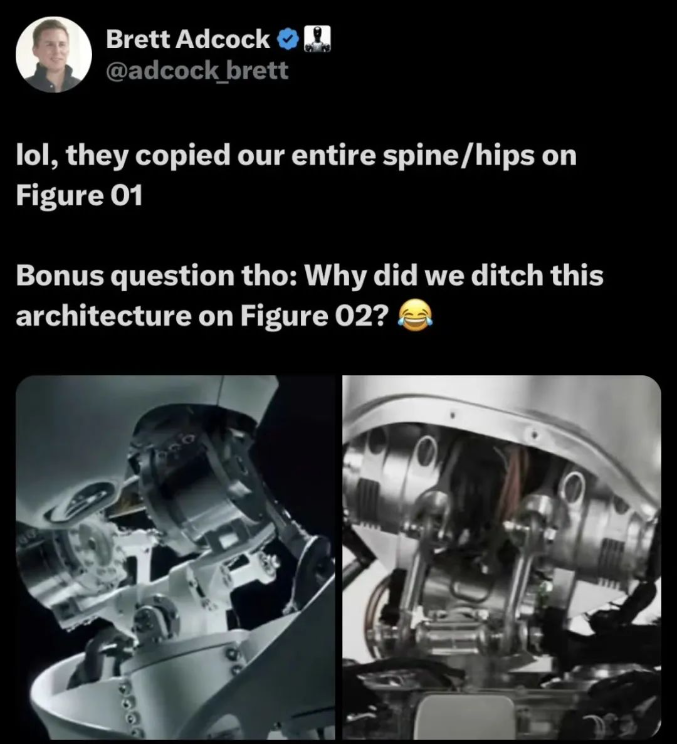Open Brett Adcock's profile avatar
Screen dimensions: 678x744
(54, 54)
